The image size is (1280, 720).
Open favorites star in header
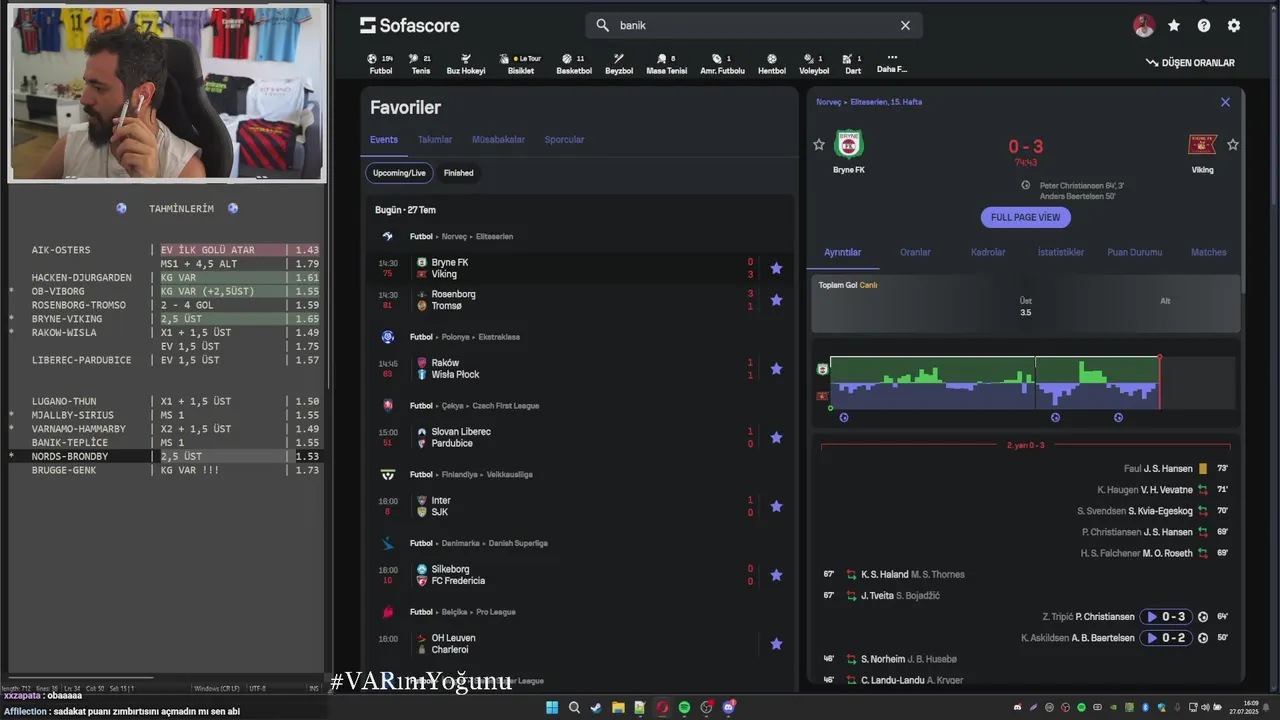pos(1174,26)
